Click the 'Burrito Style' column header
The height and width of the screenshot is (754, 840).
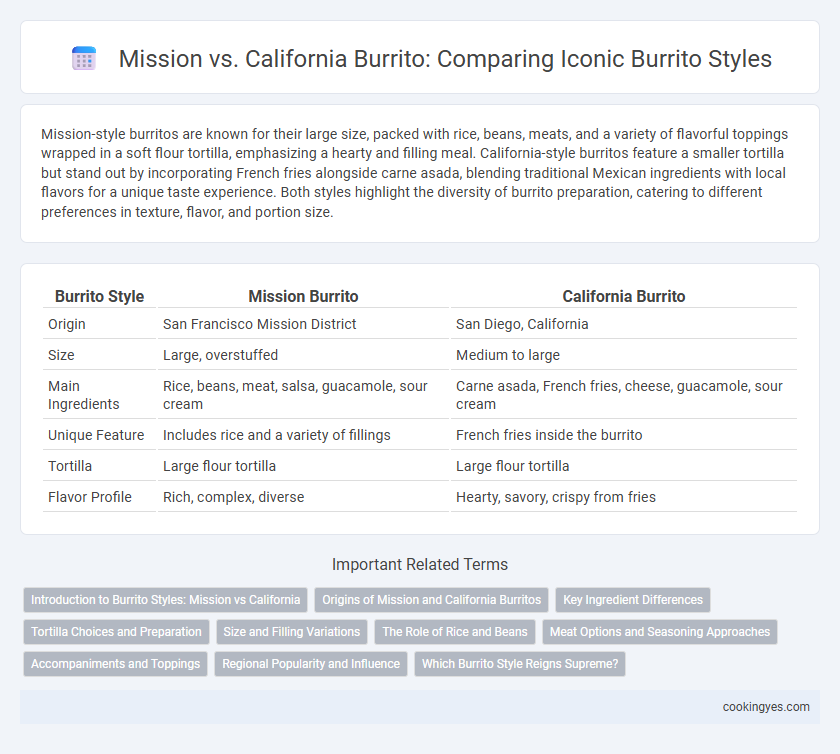pos(100,296)
